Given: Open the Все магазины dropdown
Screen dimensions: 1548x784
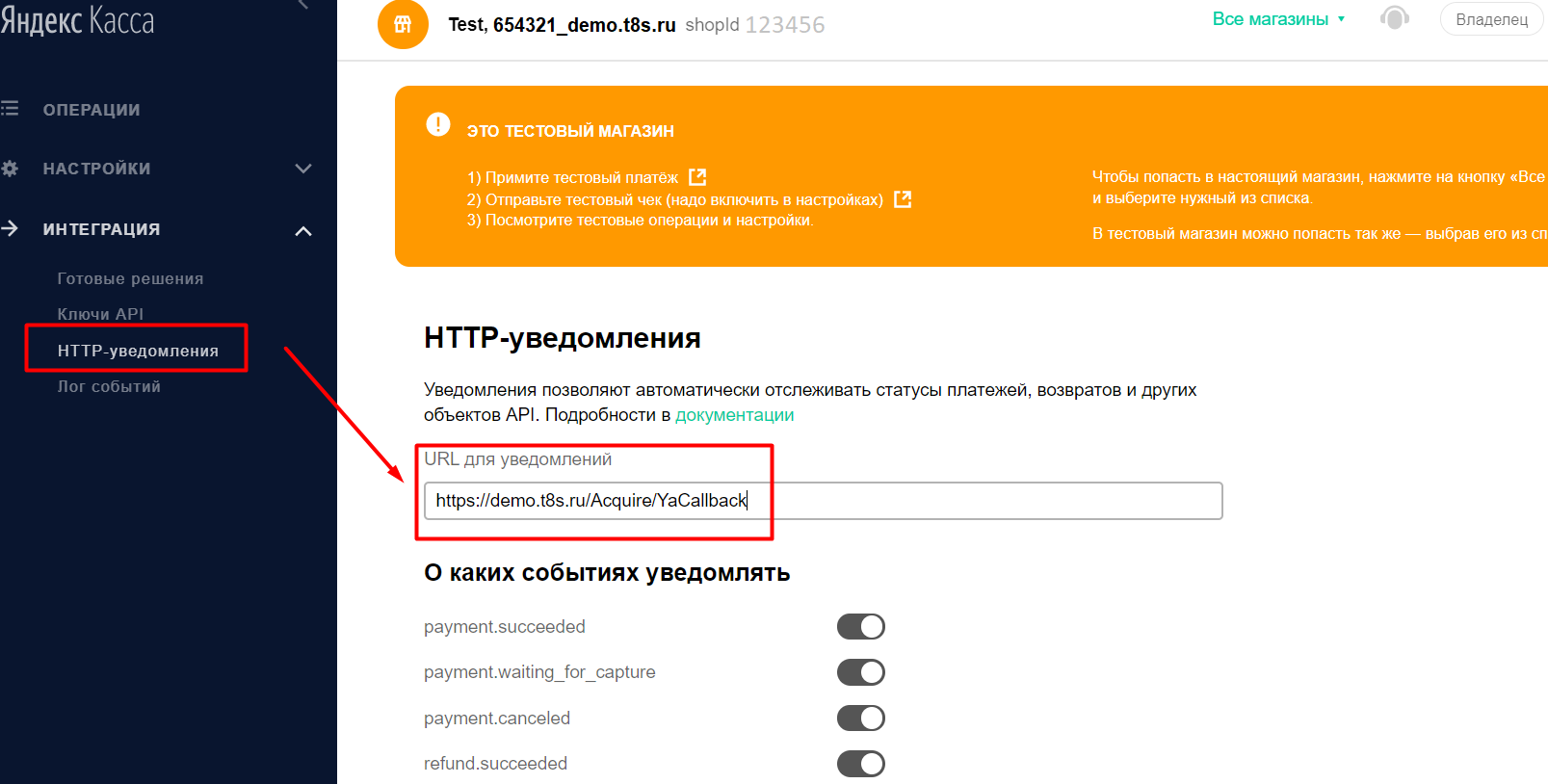Looking at the screenshot, I should pyautogui.click(x=1278, y=19).
